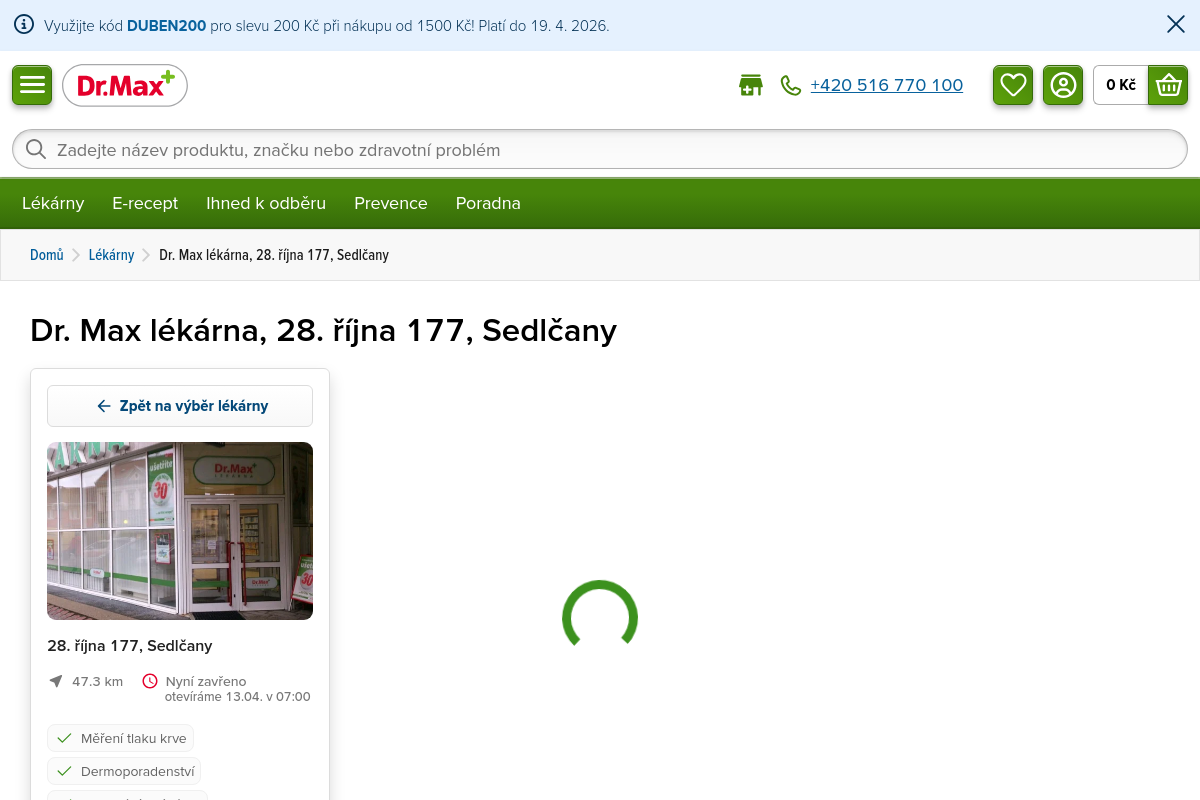1200x800 pixels.
Task: Open the Lékárny menu item
Action: pyautogui.click(x=53, y=203)
